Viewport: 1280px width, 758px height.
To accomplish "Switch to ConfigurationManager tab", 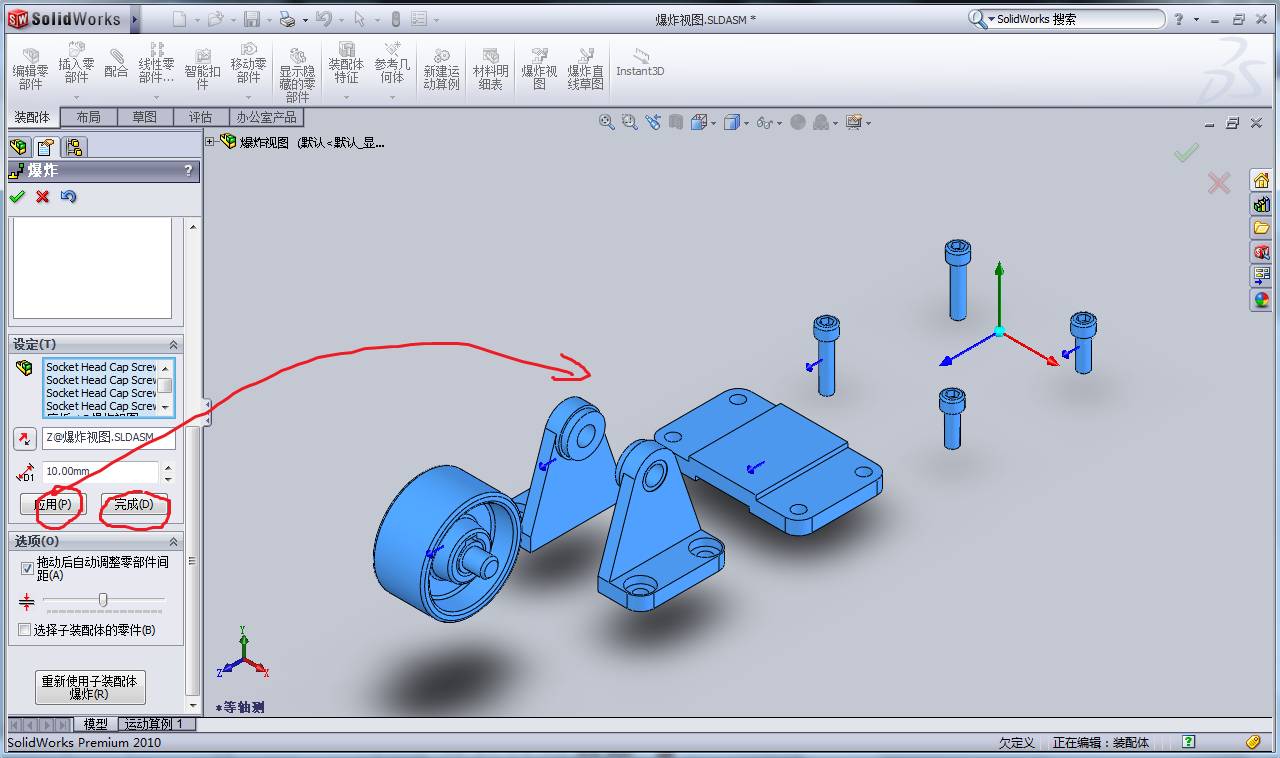I will [x=74, y=147].
